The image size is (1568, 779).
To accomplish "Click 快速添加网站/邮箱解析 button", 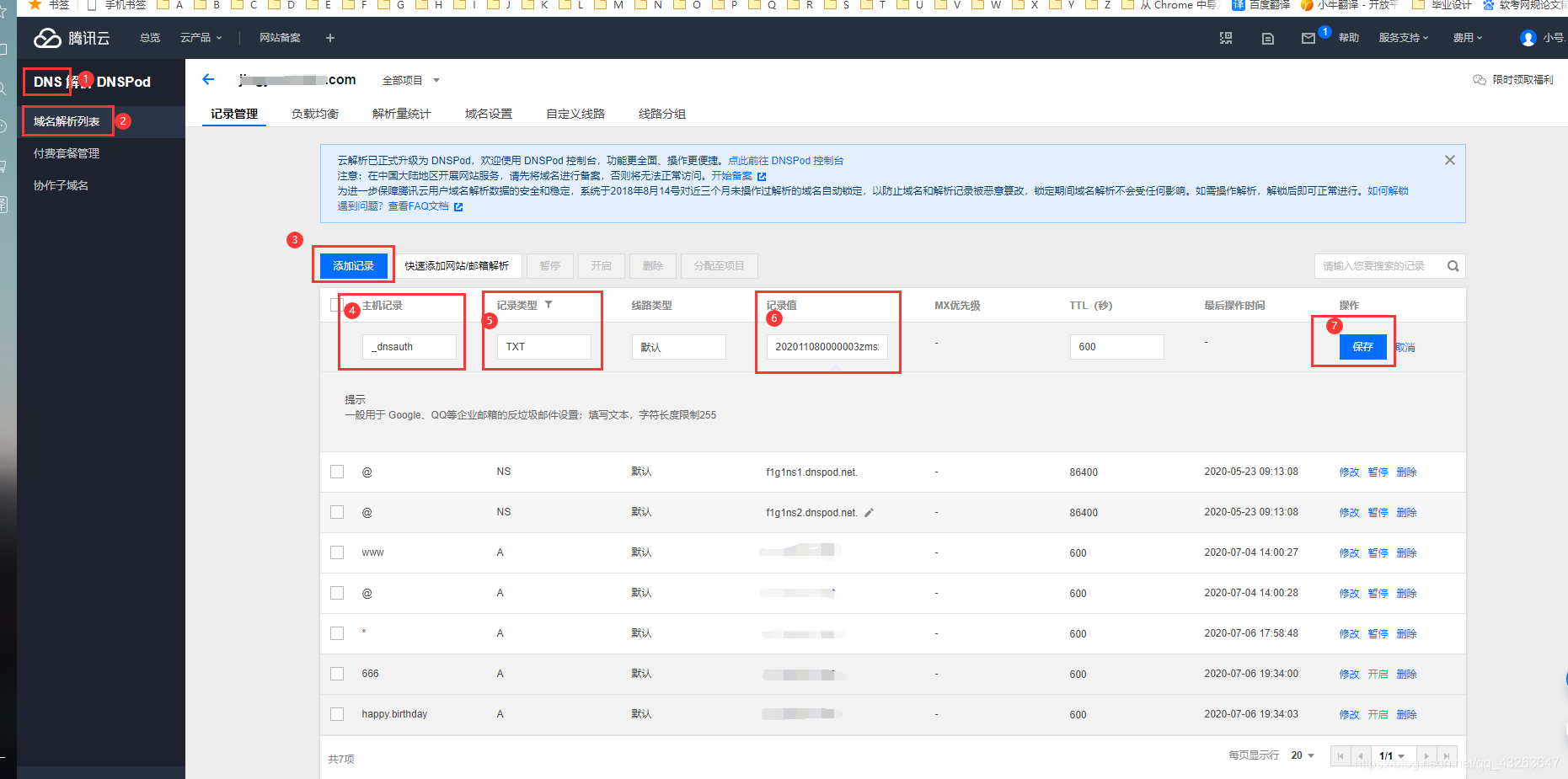I will 457,266.
